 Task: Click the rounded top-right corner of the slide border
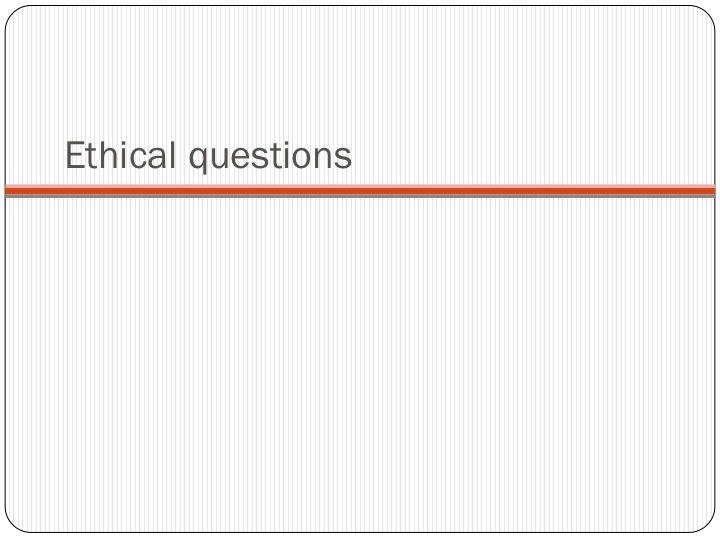[x=708, y=13]
